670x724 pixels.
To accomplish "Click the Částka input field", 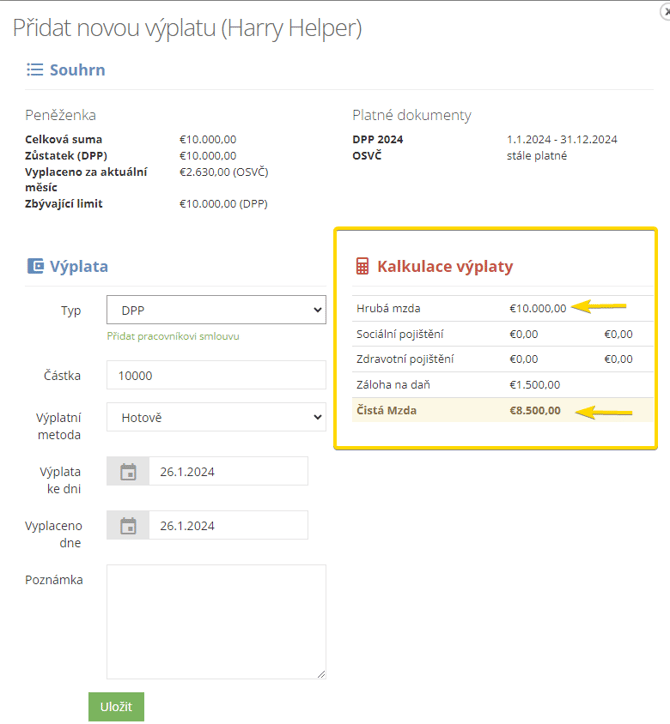I will [x=216, y=375].
